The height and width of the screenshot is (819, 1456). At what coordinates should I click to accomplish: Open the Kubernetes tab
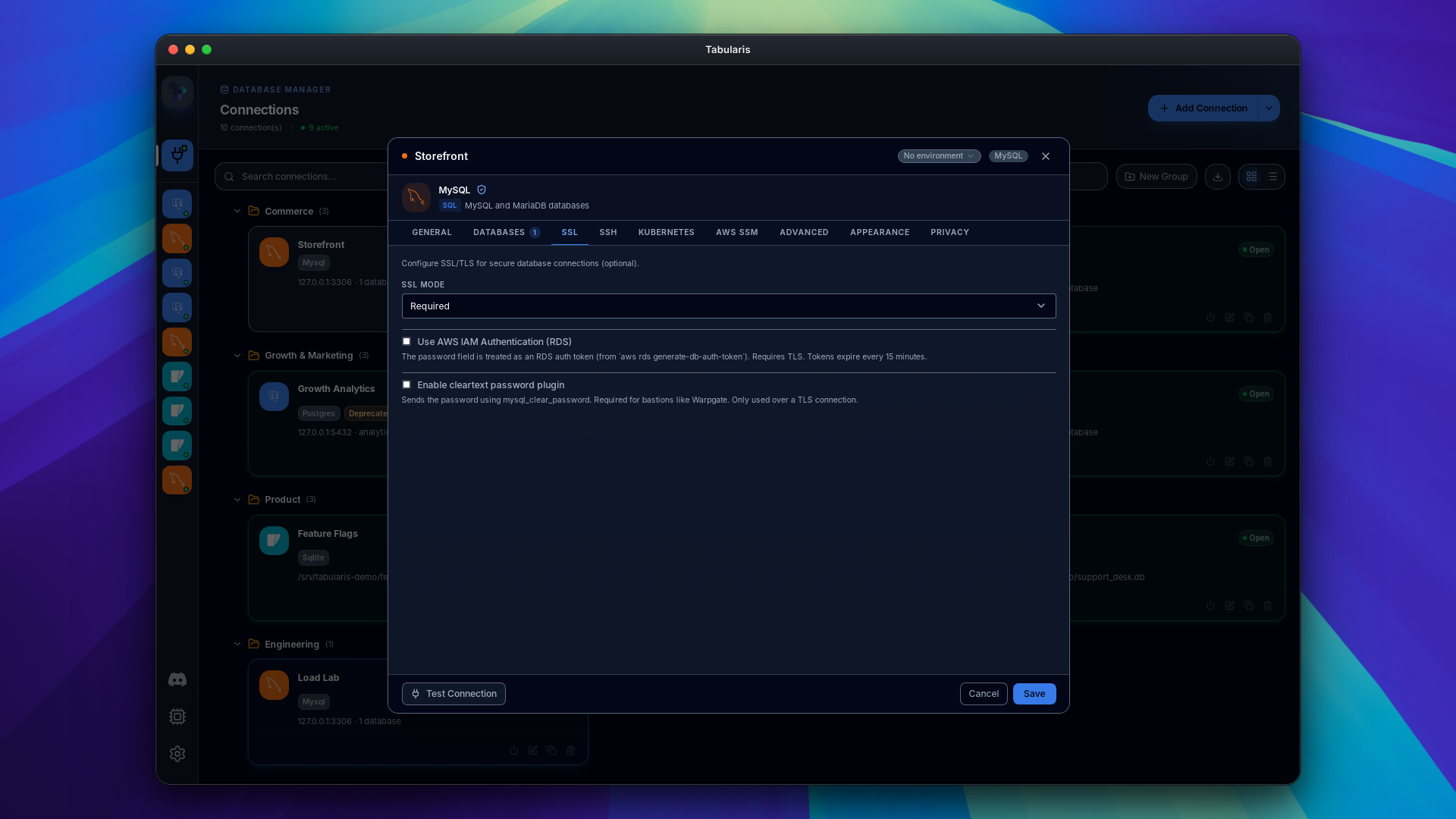(x=667, y=233)
